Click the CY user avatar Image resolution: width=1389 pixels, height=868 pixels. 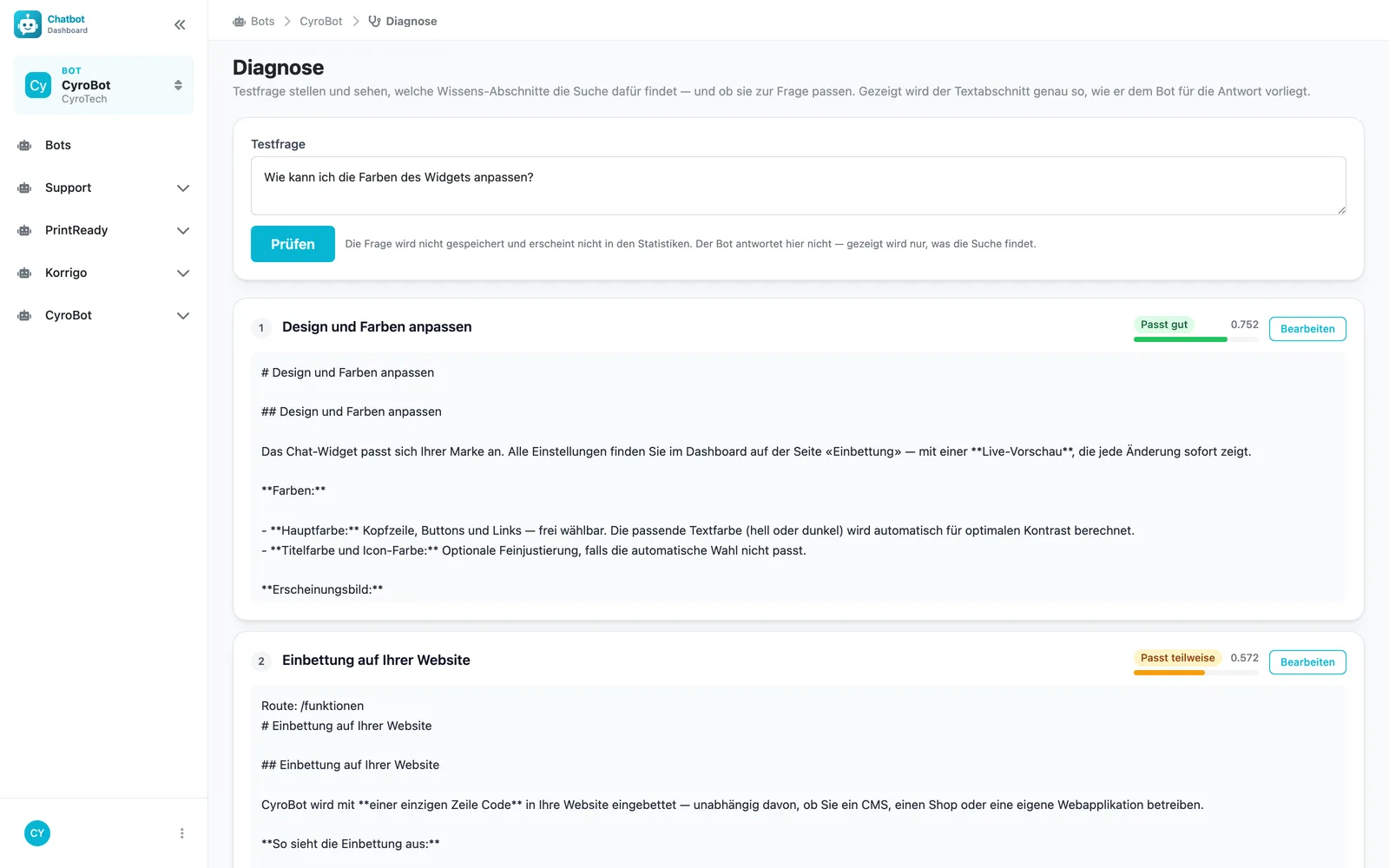click(x=37, y=833)
